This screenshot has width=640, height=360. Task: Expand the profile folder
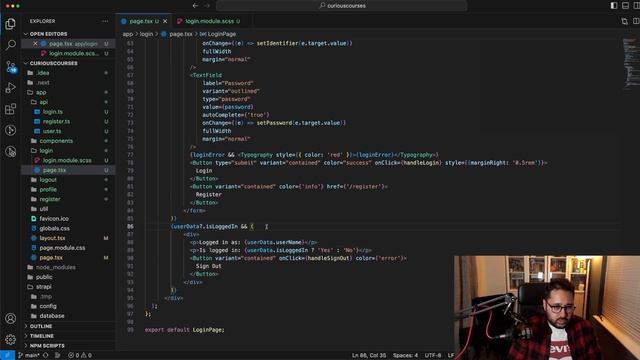click(x=68, y=190)
